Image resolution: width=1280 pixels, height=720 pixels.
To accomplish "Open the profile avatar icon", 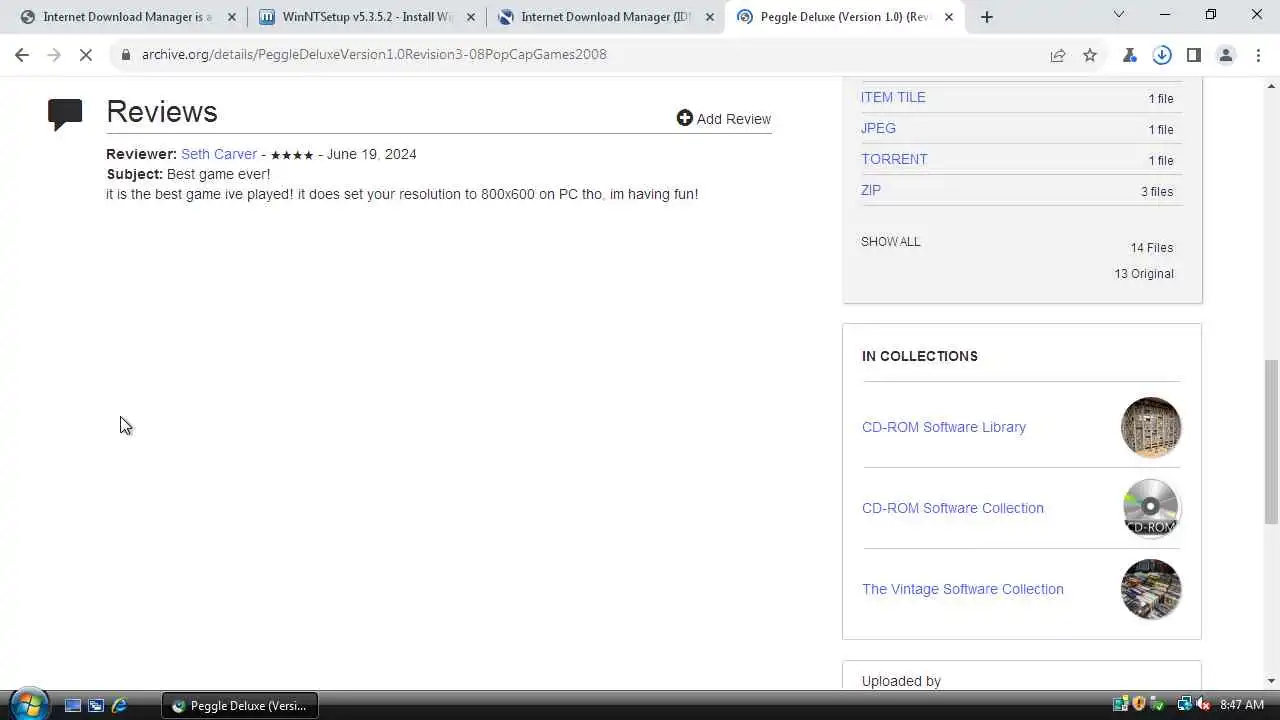I will pos(1226,55).
